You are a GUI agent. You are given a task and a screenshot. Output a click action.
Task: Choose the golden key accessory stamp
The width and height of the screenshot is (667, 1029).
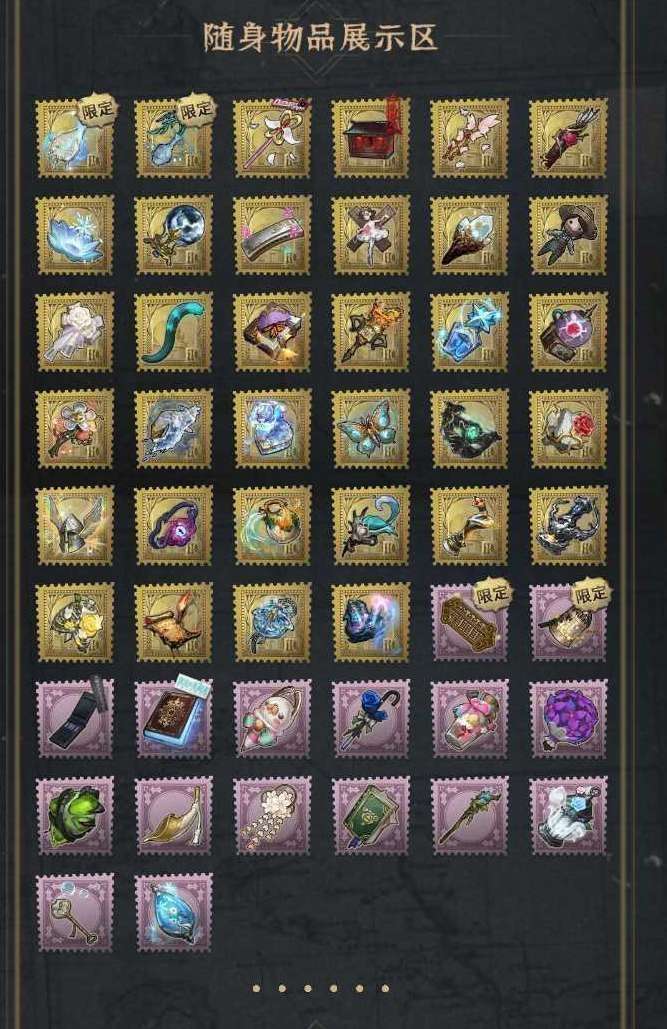(75, 912)
